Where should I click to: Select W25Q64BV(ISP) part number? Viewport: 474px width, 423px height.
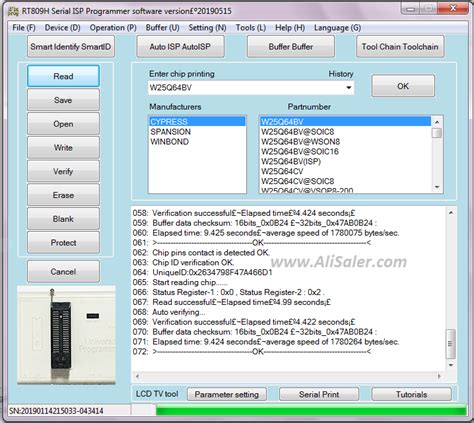click(345, 162)
